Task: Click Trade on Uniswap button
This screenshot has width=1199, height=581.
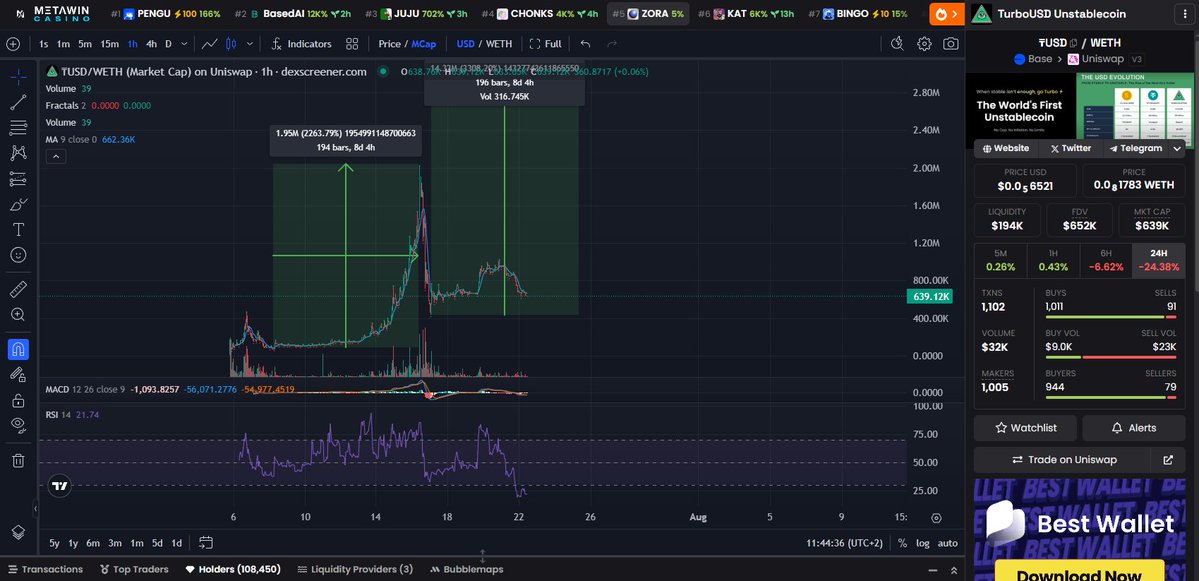Action: 1064,460
